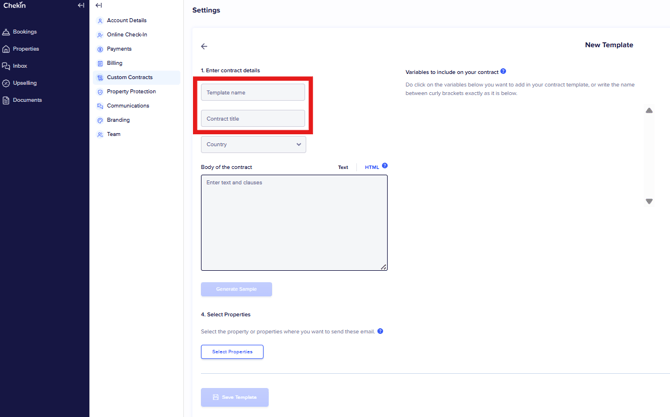Viewport: 670px width, 417px height.
Task: Open the Documents section icon
Action: click(x=6, y=100)
